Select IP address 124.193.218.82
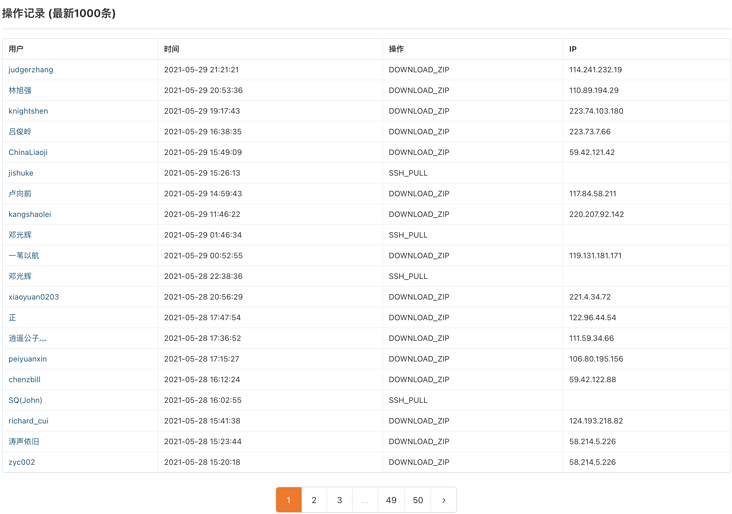 [x=596, y=421]
